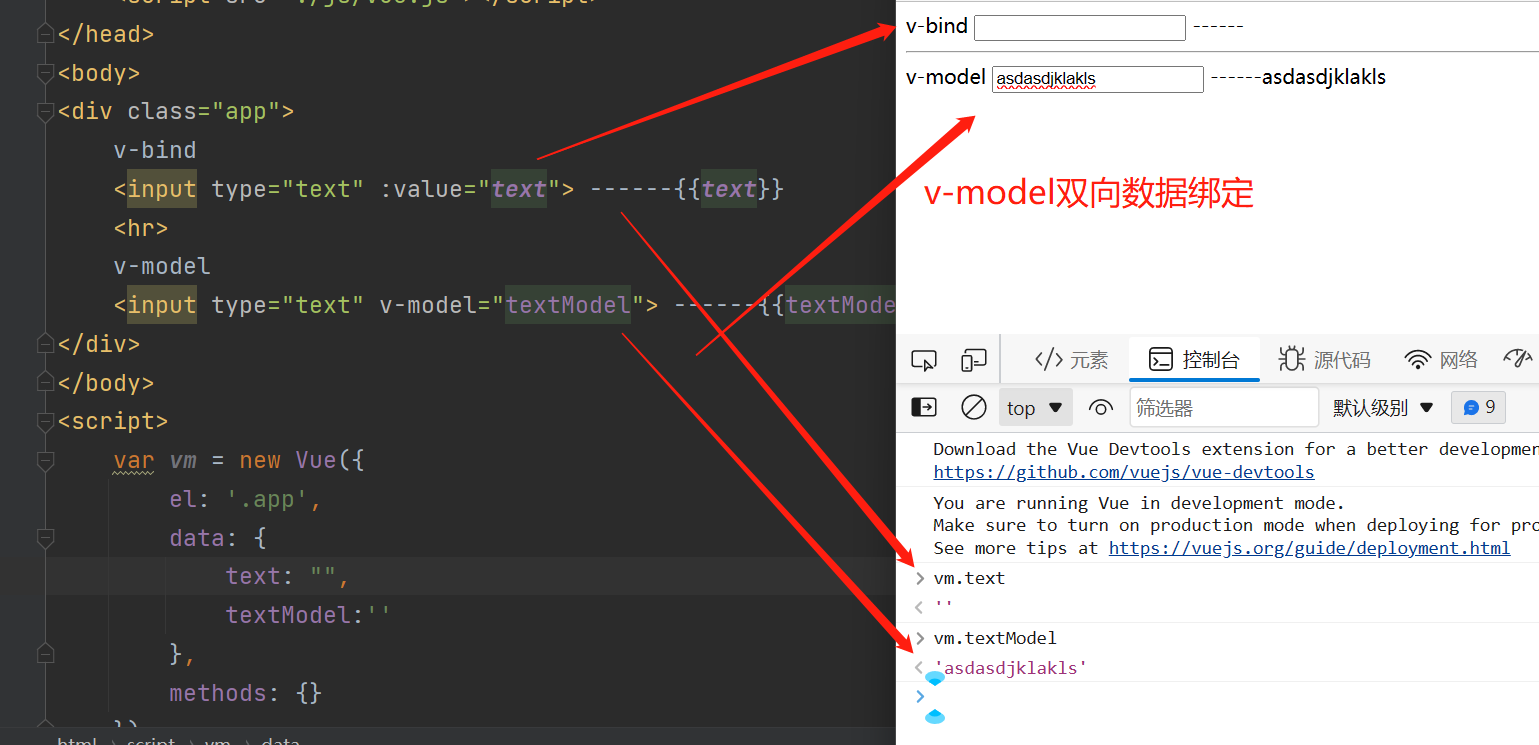Click the ------asdasdjklakls output text
Viewport: 1539px width, 745px height.
click(x=1298, y=77)
